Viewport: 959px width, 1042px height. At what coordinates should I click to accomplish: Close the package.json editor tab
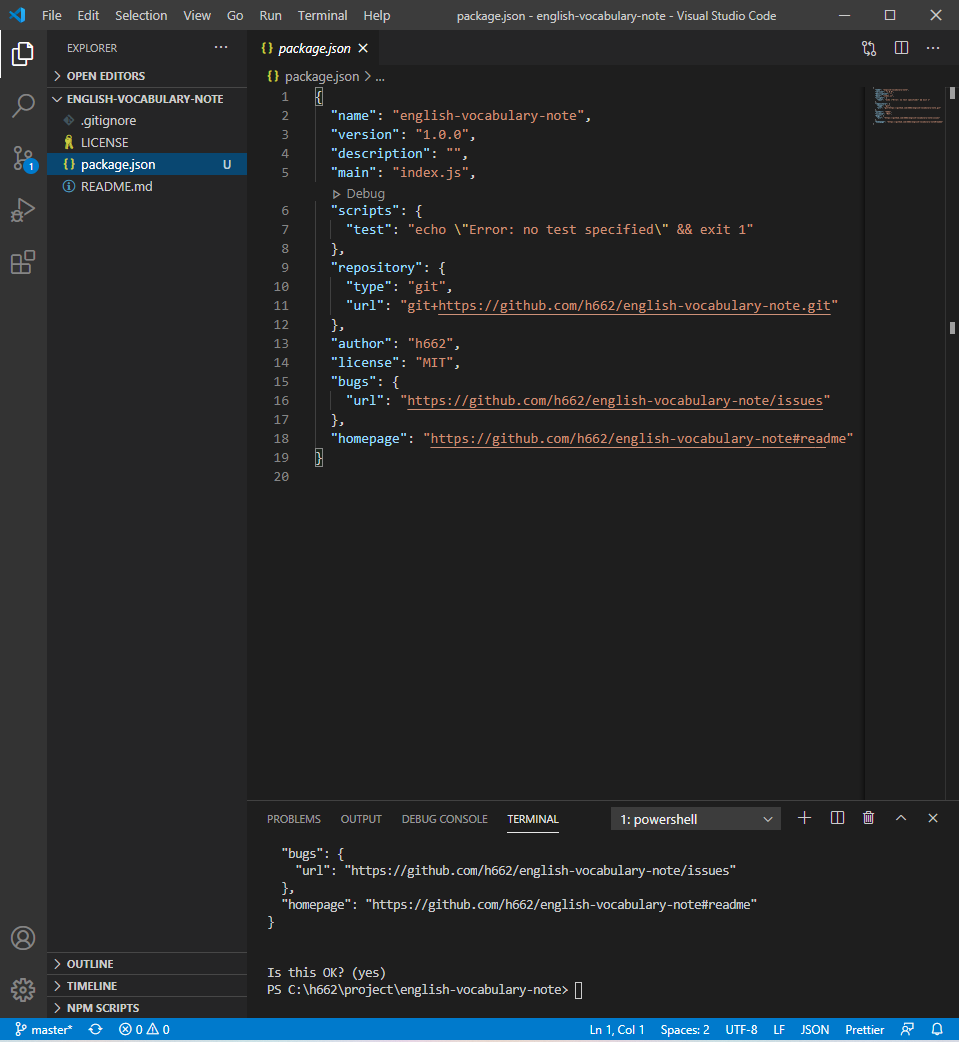[x=363, y=48]
